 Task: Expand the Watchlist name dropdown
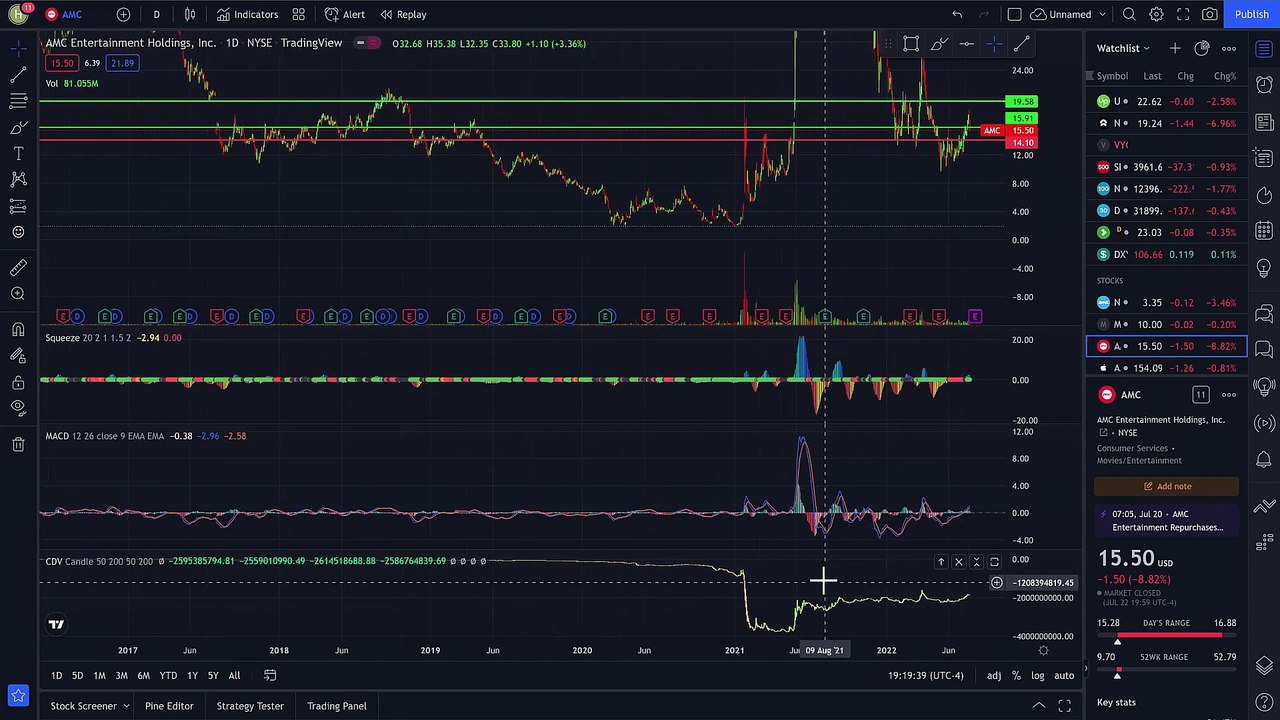[1123, 48]
